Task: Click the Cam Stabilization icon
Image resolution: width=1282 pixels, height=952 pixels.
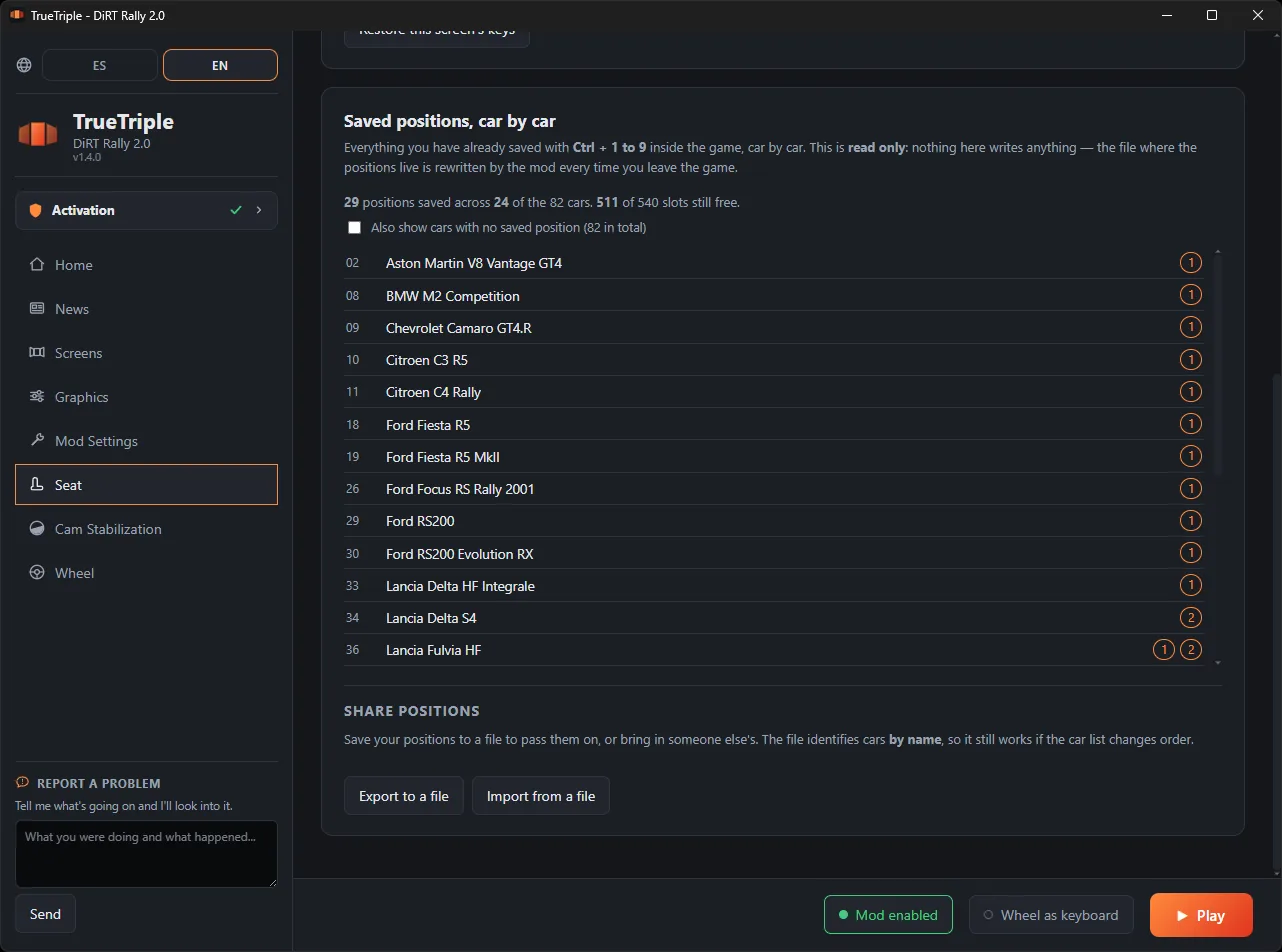Action: click(37, 529)
